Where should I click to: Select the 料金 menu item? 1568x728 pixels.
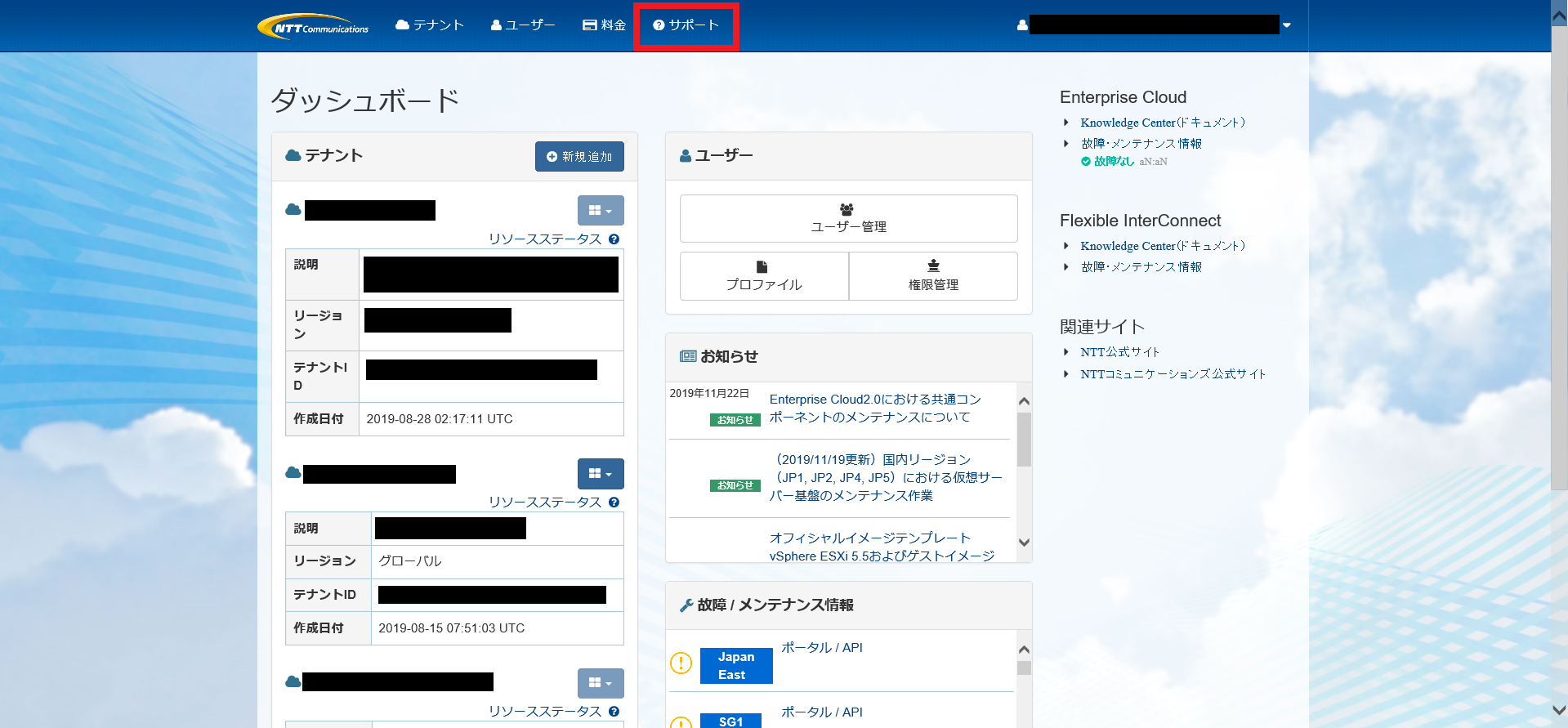point(605,25)
